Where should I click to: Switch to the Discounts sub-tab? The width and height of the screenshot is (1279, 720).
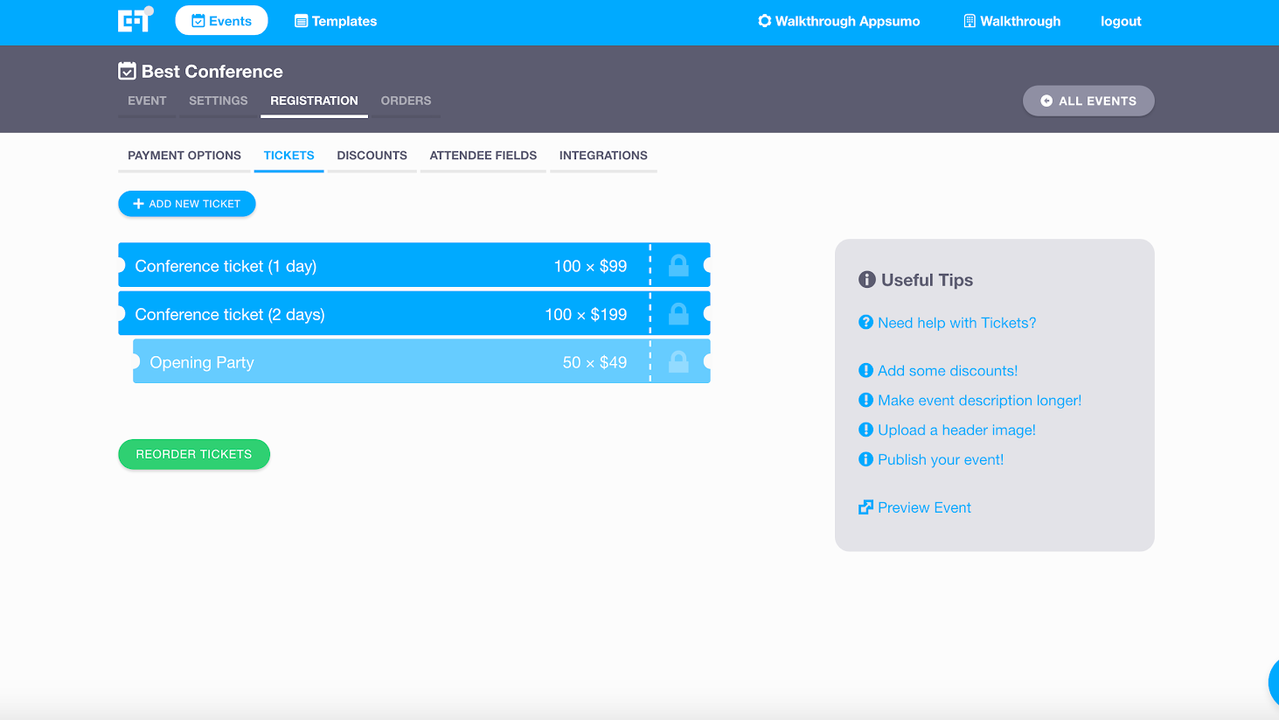[372, 156]
